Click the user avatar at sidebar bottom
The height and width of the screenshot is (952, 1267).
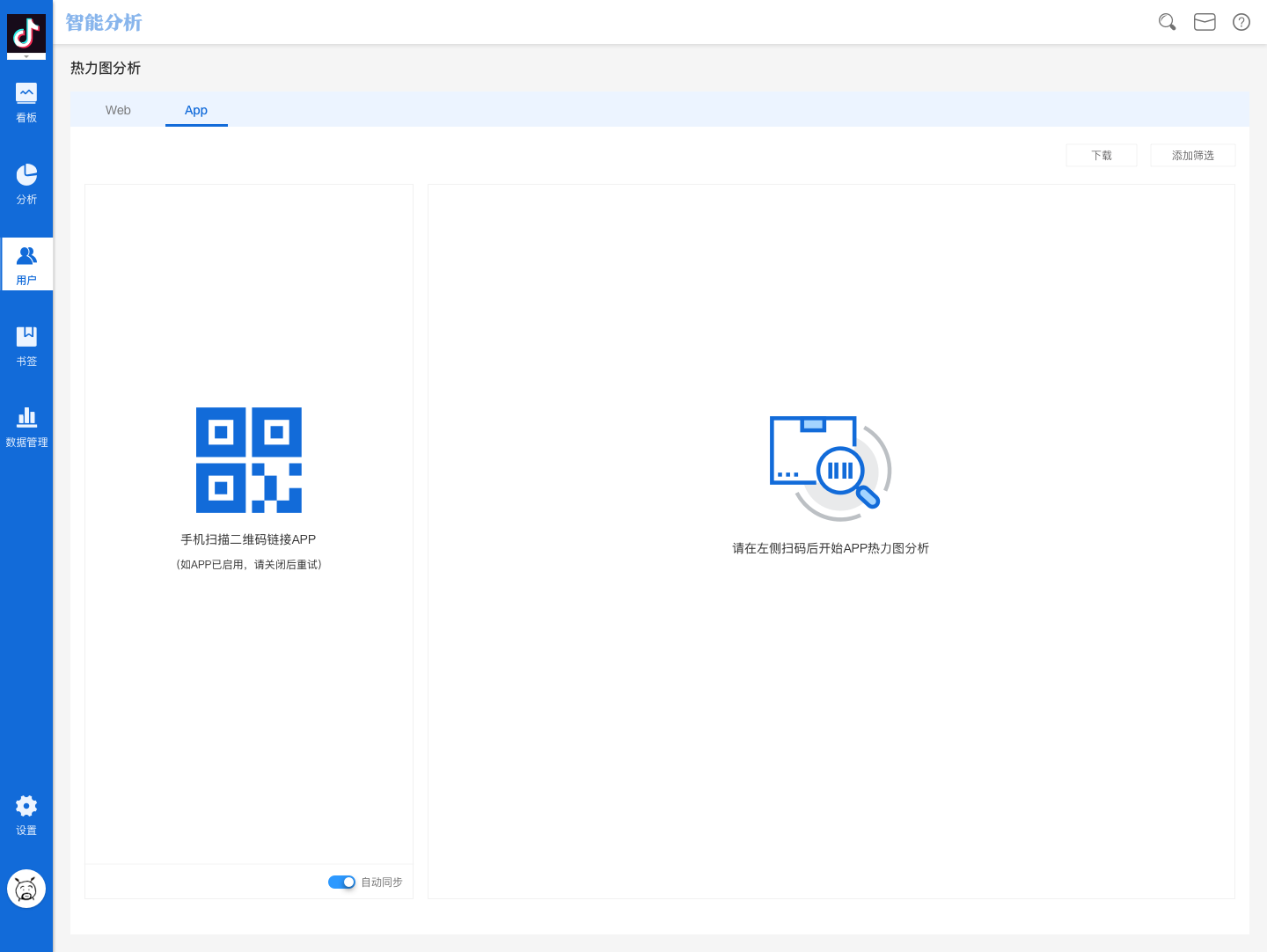pos(26,889)
